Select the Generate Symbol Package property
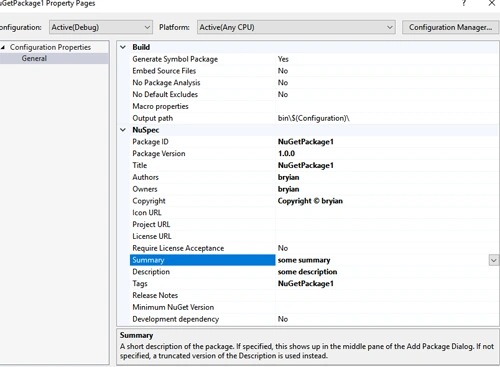The image size is (500, 367). tap(175, 59)
